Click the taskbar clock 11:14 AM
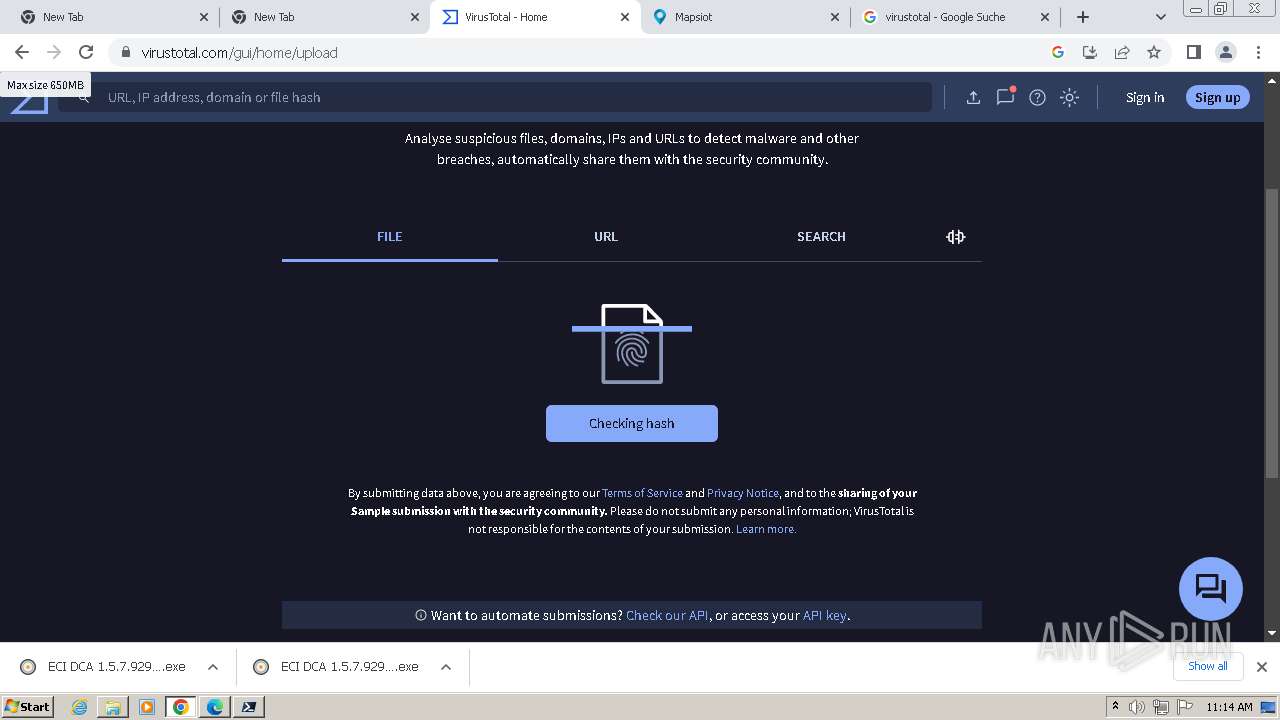 pyautogui.click(x=1229, y=707)
